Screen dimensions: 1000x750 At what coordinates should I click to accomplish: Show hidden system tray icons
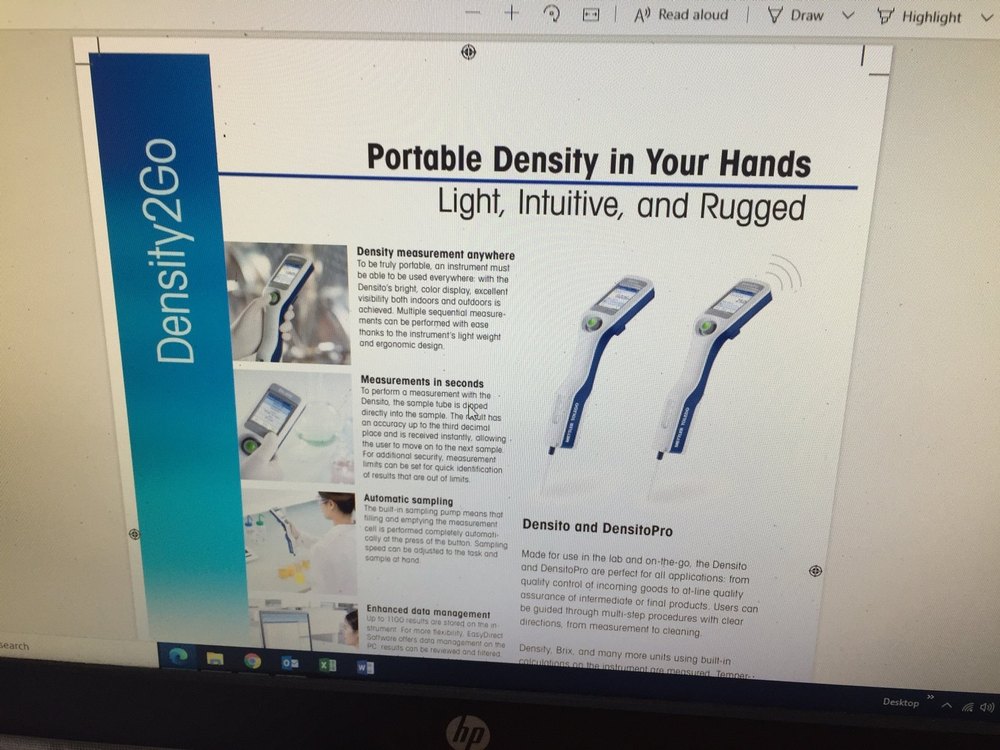coord(947,705)
